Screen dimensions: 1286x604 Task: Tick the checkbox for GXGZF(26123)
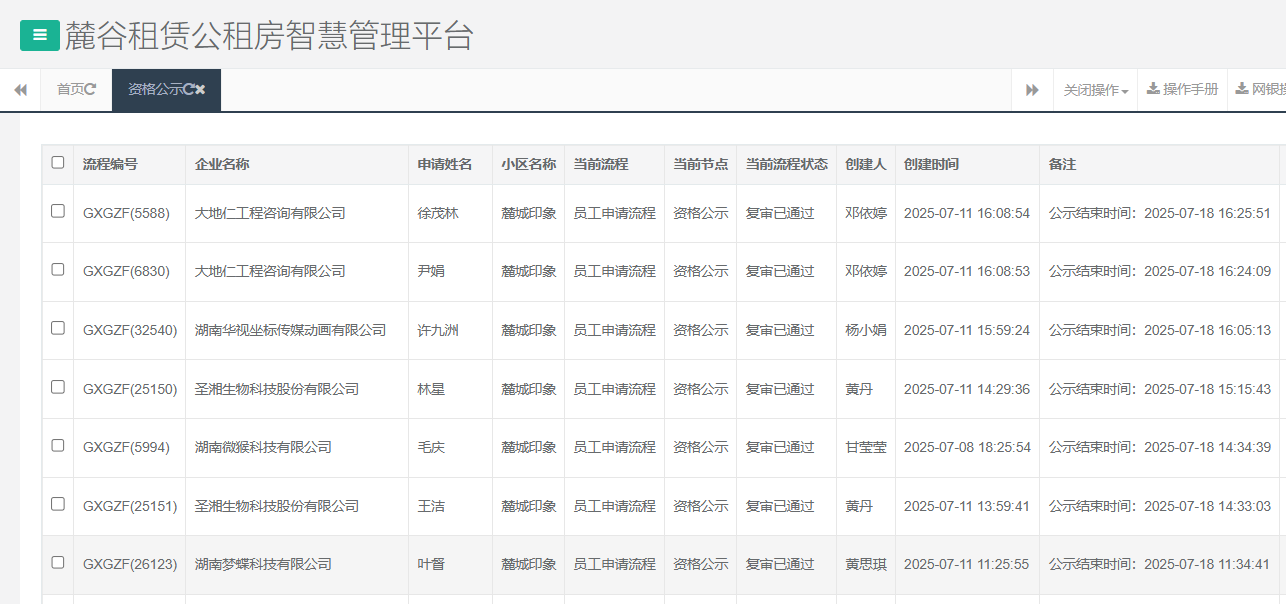tap(58, 562)
